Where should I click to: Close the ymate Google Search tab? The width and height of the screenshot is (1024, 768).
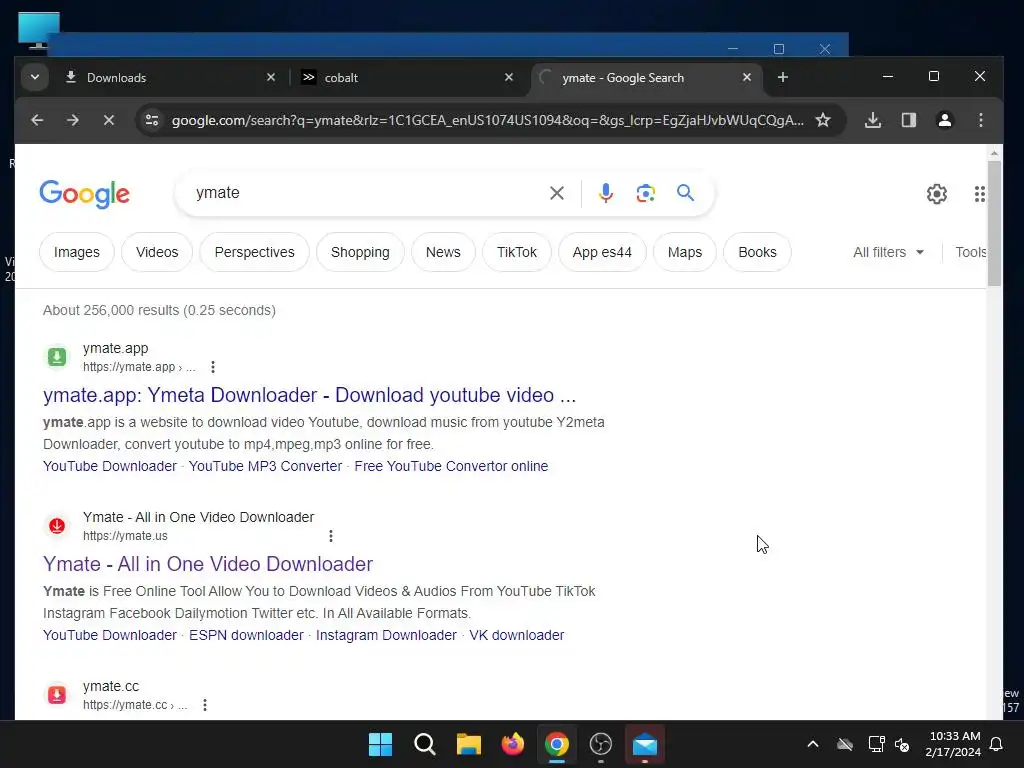(746, 77)
